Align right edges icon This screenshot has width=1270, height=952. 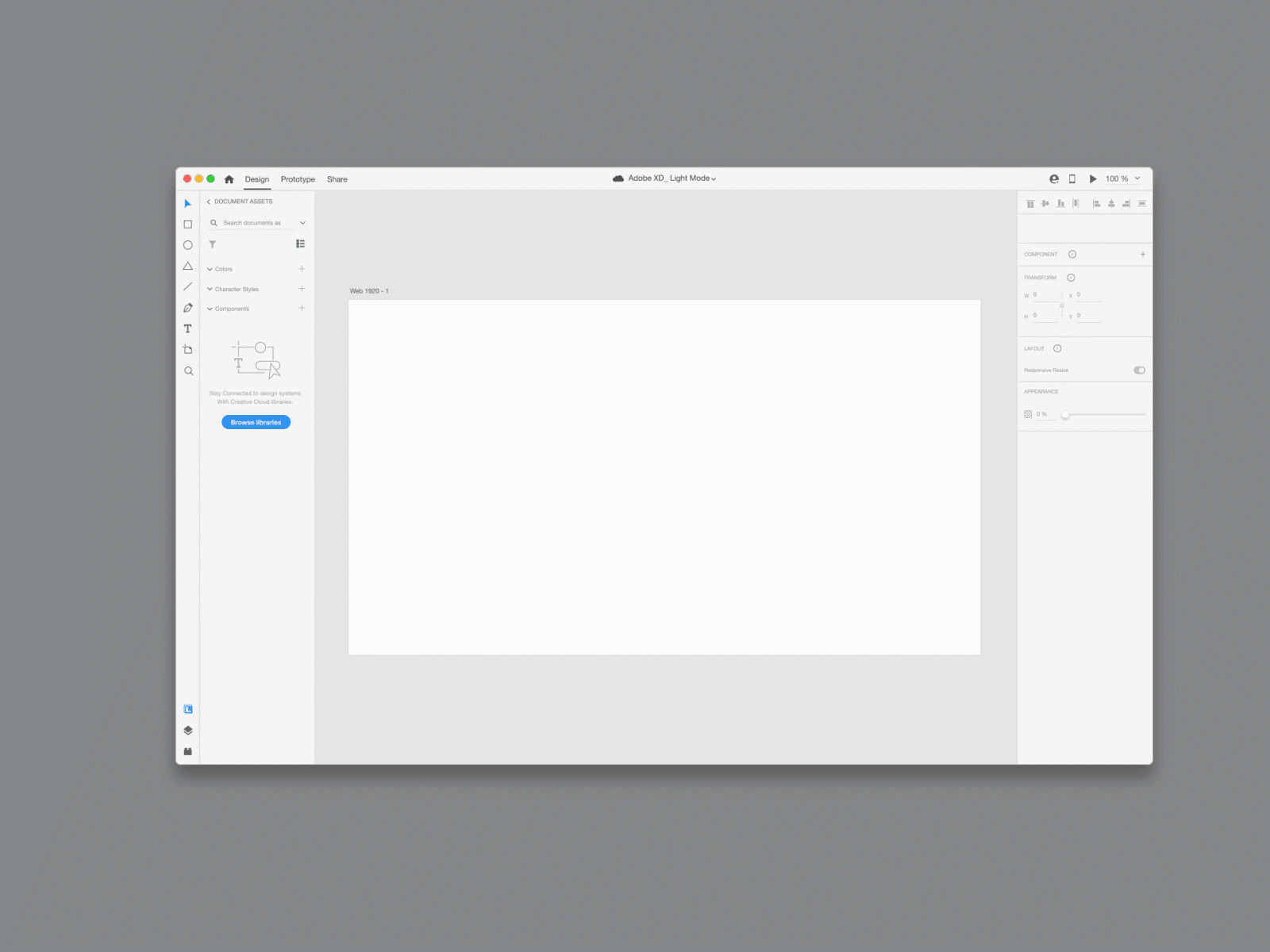point(1126,204)
